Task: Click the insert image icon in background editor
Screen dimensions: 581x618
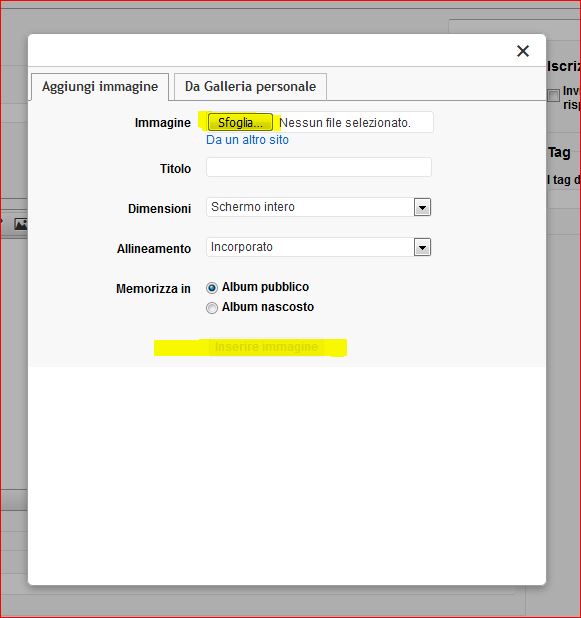Action: [20, 224]
